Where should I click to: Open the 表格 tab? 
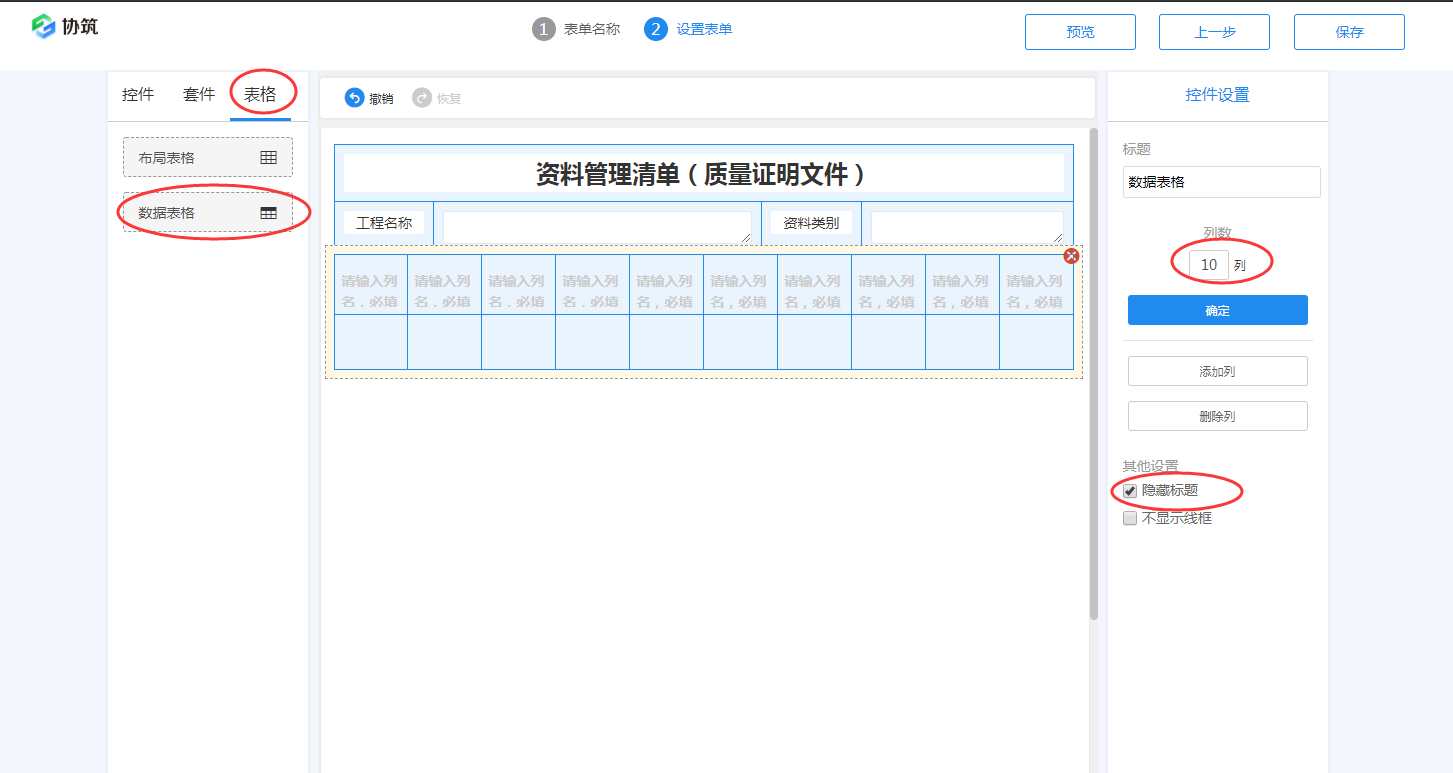click(x=262, y=94)
